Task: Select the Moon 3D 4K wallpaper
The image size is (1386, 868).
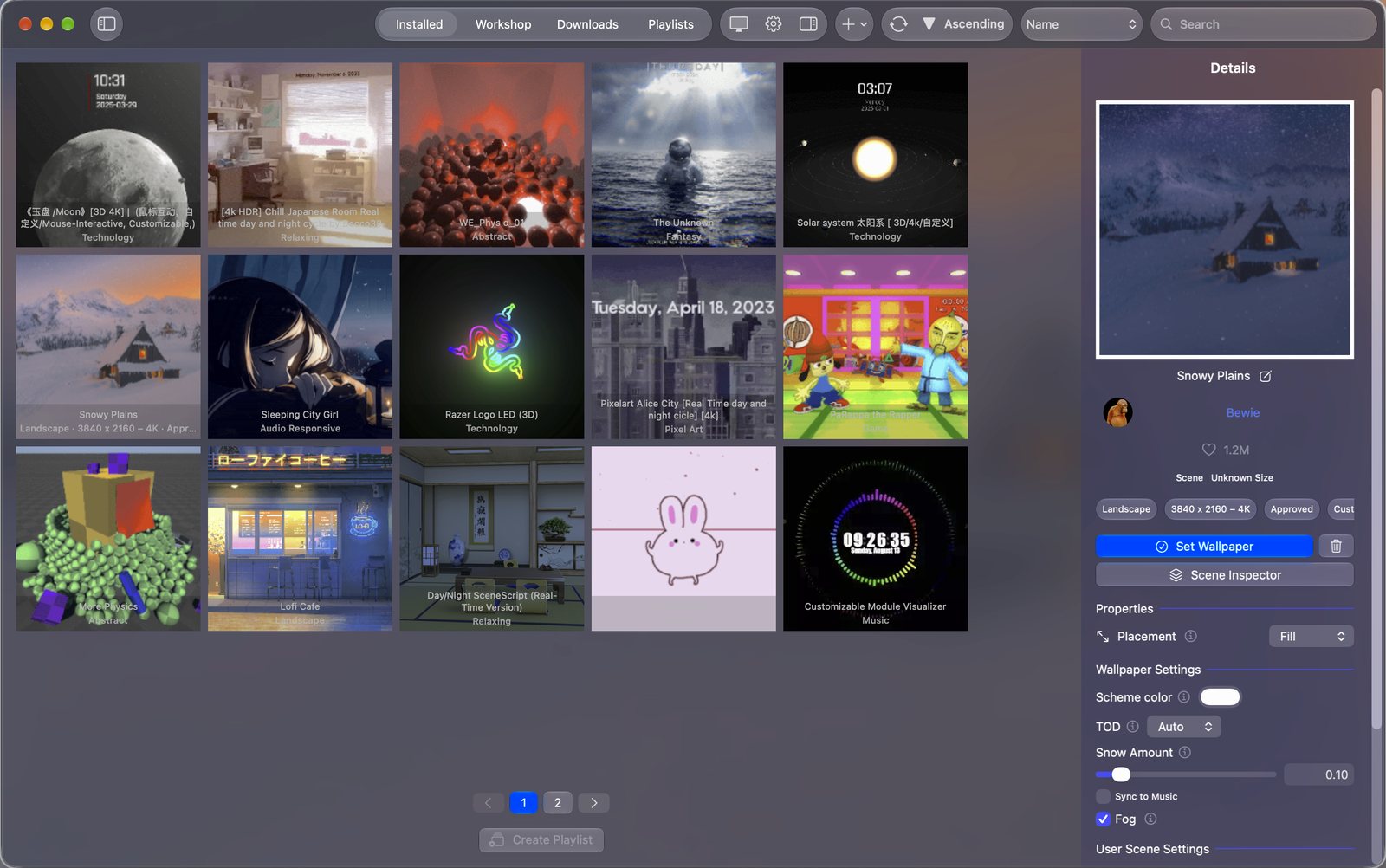Action: tap(108, 155)
